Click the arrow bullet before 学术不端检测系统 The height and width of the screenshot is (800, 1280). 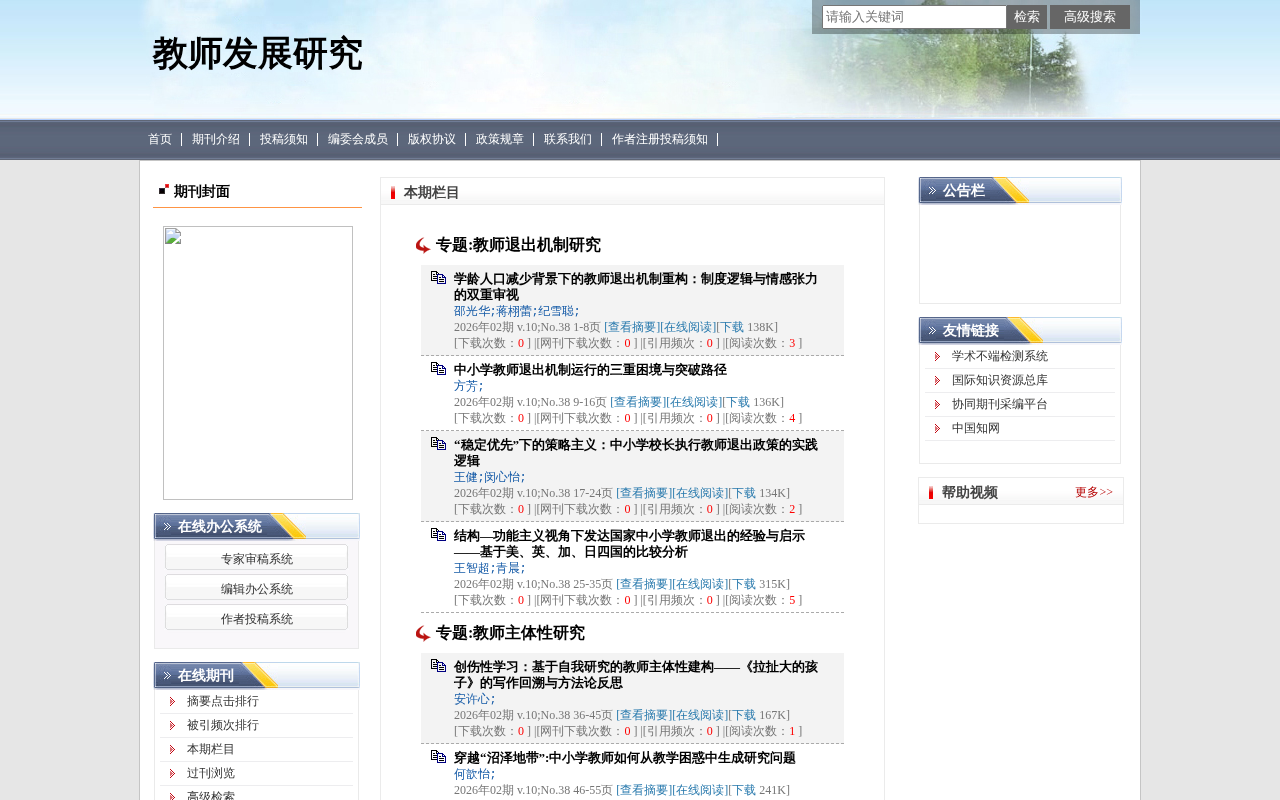point(937,356)
